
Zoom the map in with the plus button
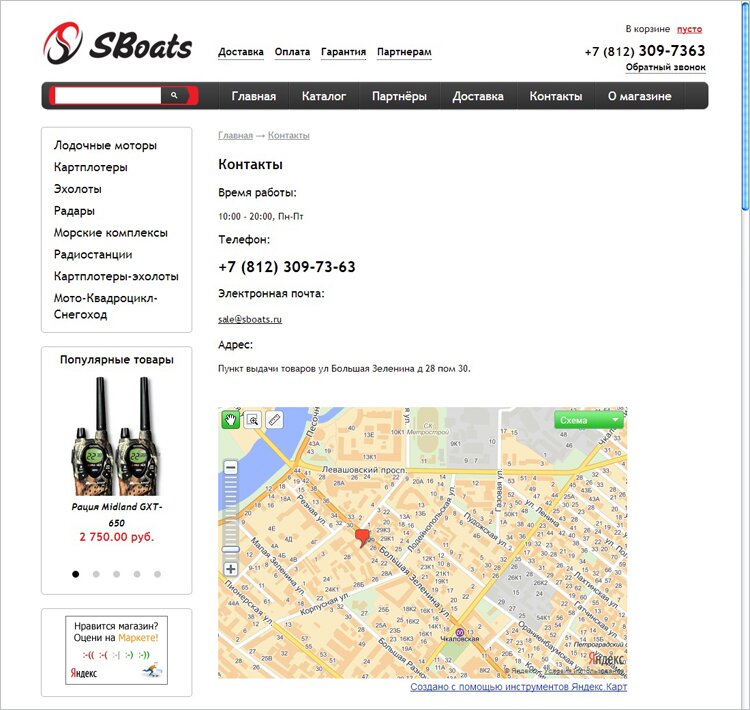pyautogui.click(x=231, y=569)
